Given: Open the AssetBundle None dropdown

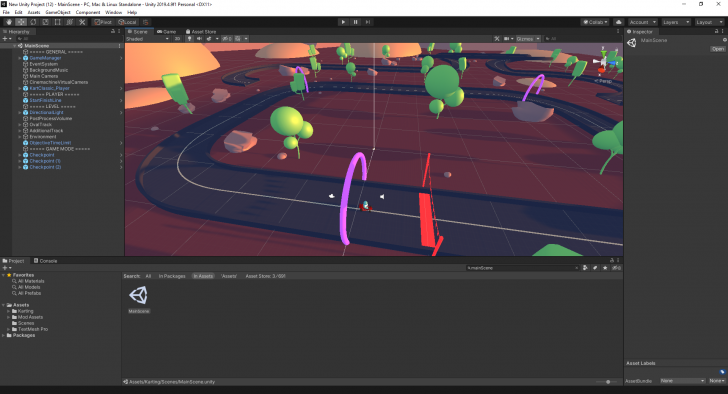Looking at the screenshot, I should tap(682, 381).
